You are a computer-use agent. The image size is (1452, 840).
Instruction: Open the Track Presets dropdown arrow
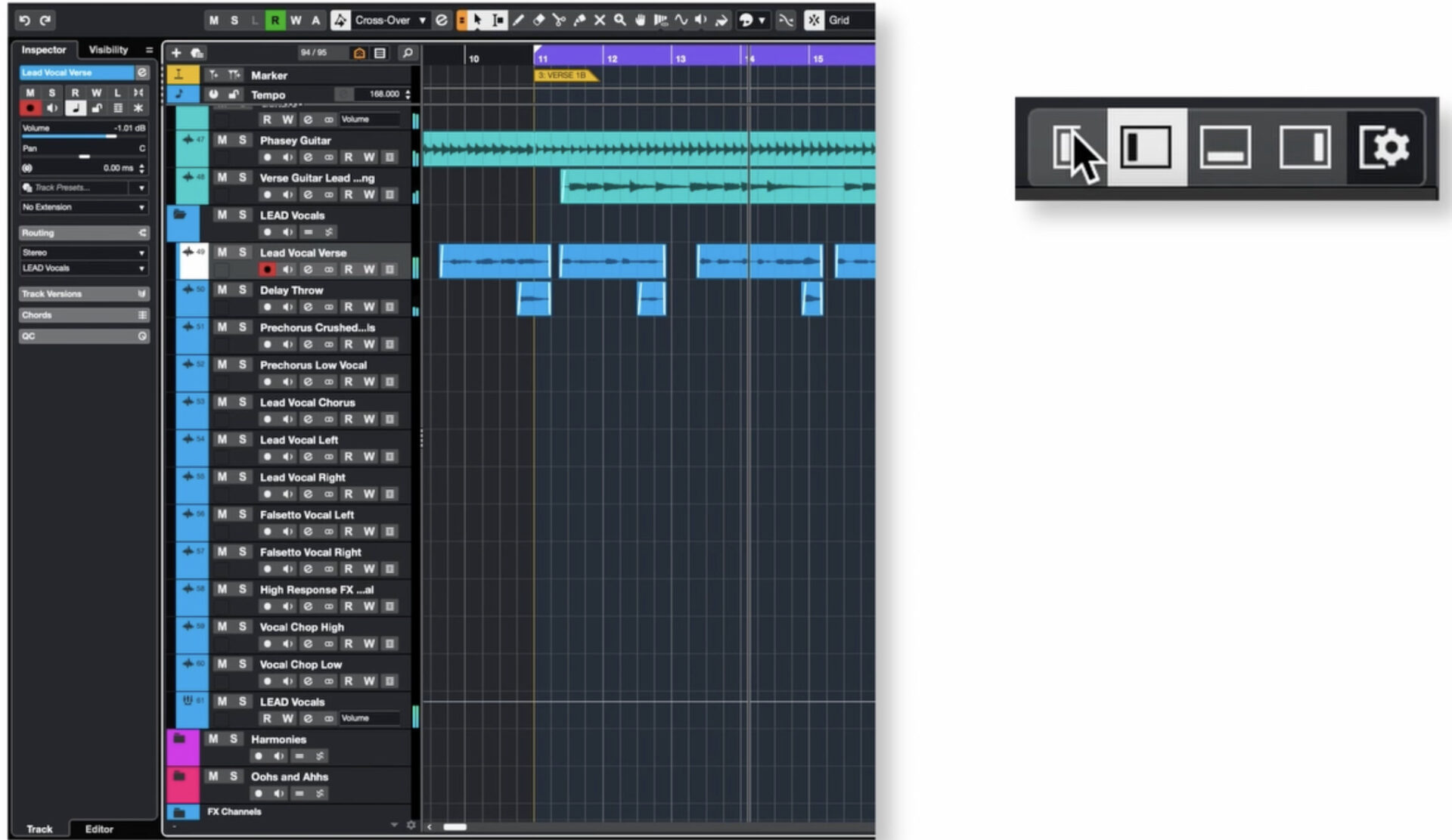(141, 188)
